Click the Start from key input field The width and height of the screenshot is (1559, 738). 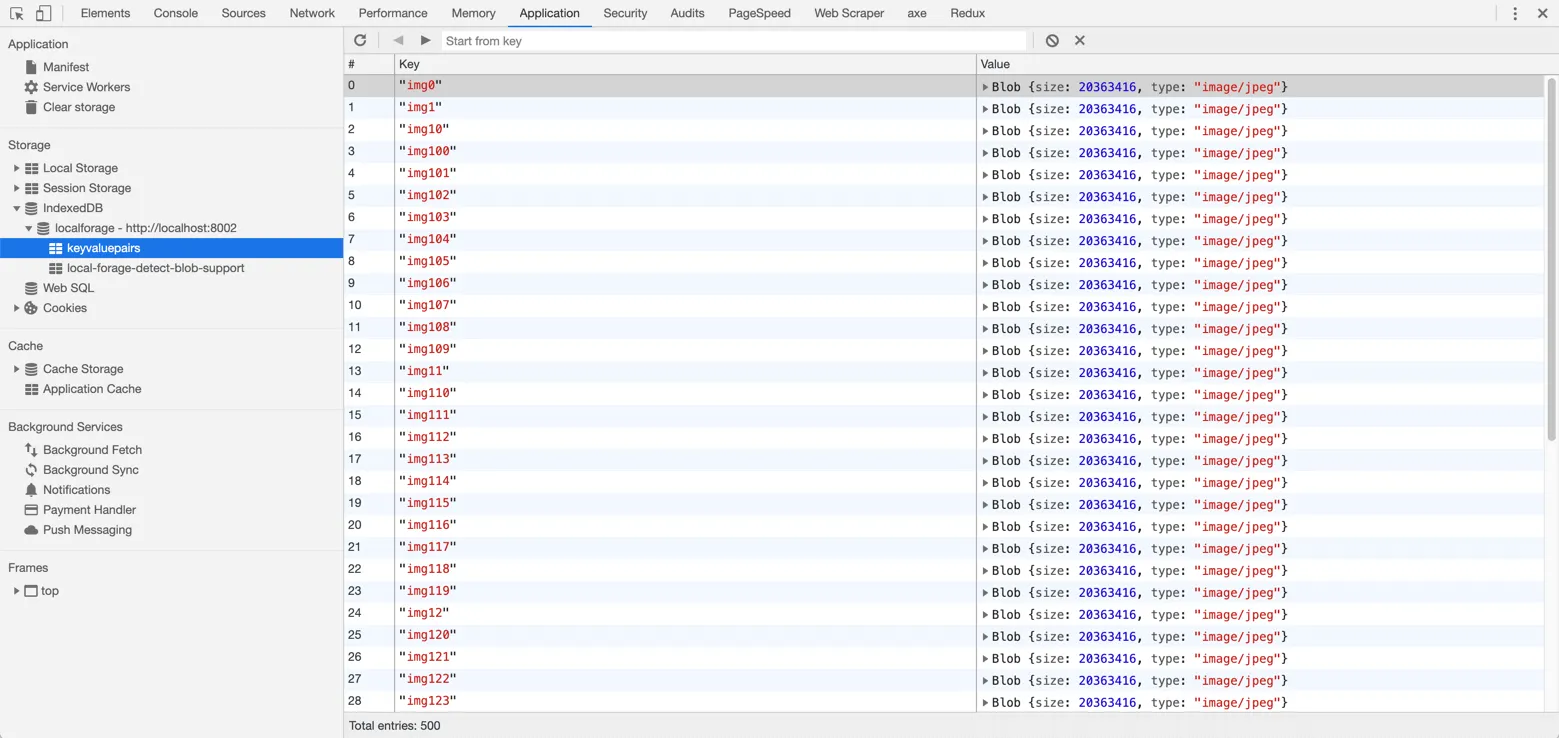(734, 41)
